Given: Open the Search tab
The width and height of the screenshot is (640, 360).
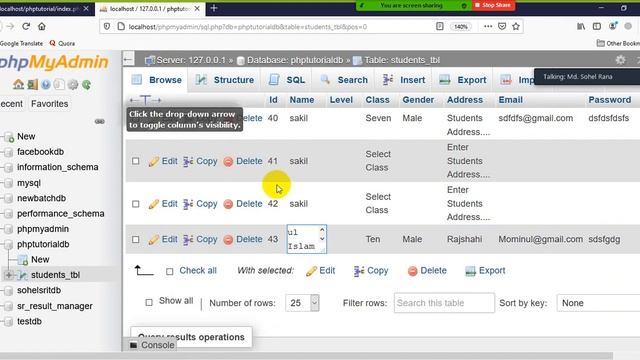Looking at the screenshot, I should pyautogui.click(x=344, y=80).
